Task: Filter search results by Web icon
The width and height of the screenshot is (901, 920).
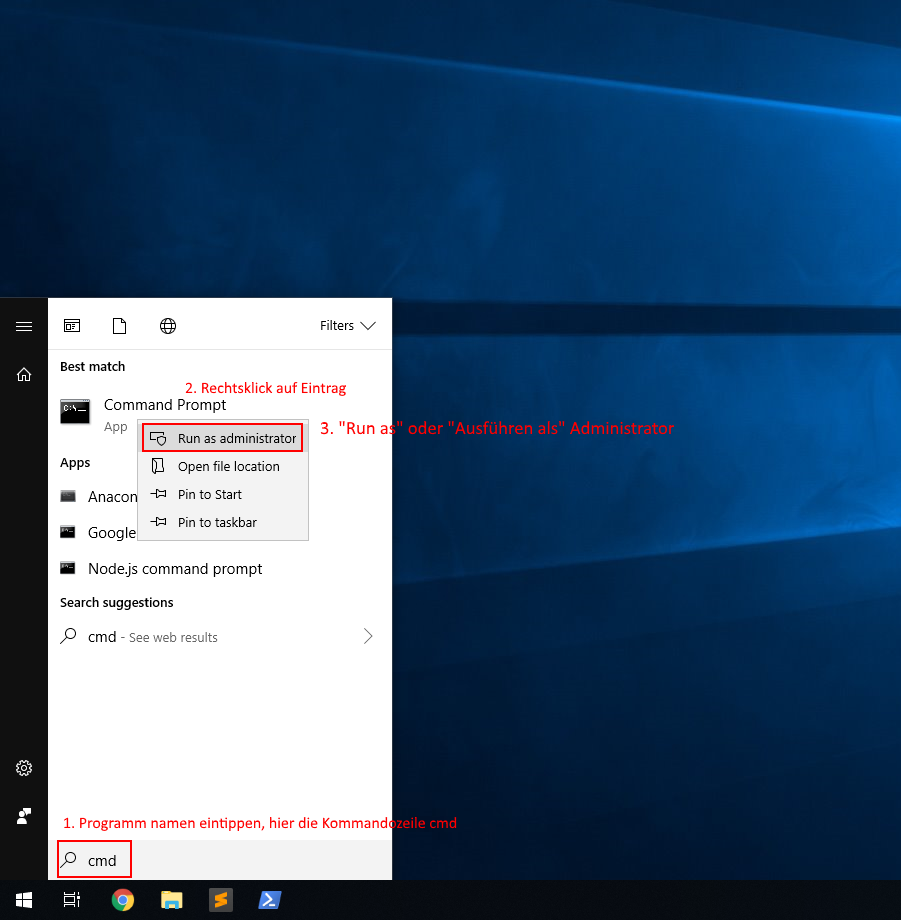Action: pyautogui.click(x=168, y=326)
